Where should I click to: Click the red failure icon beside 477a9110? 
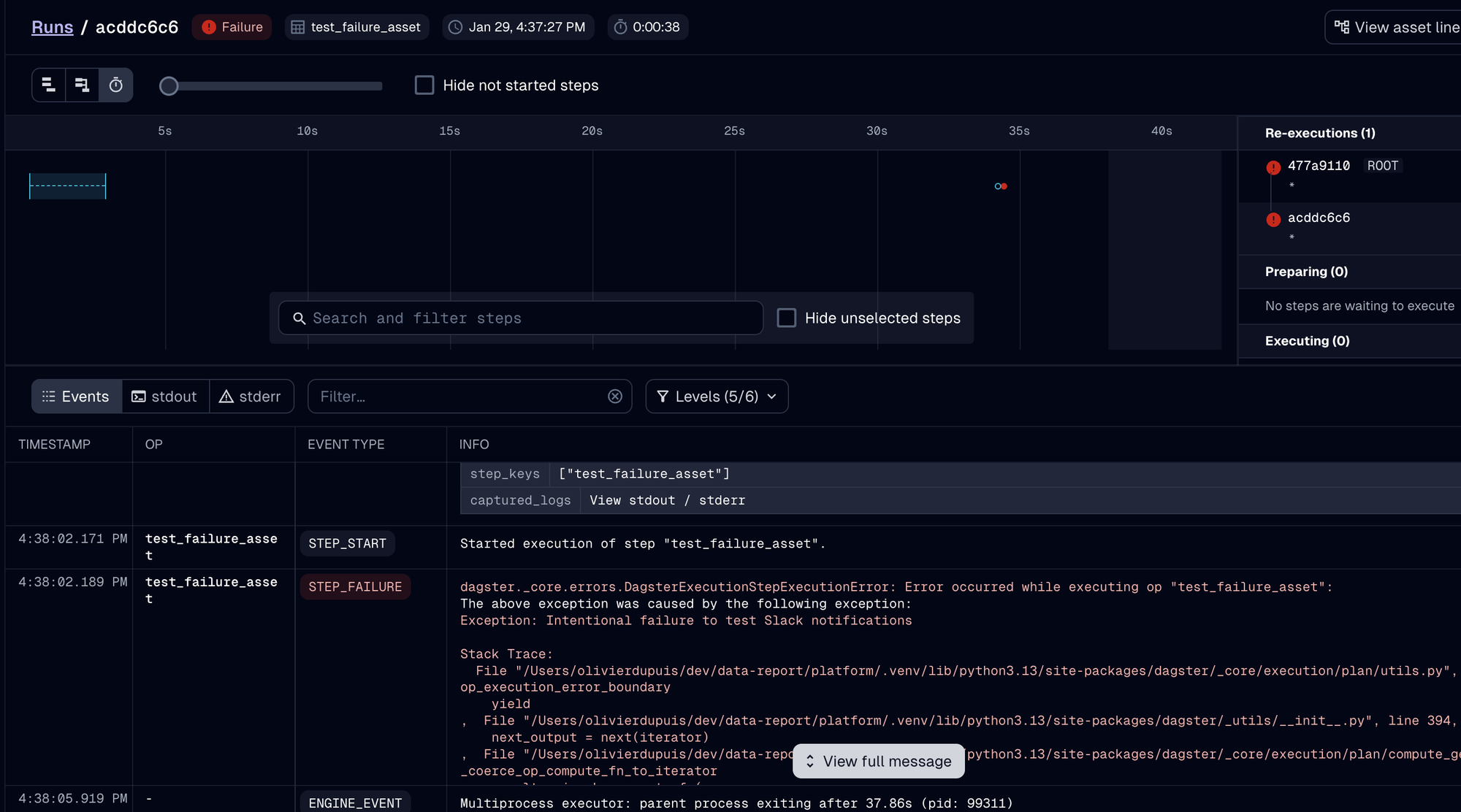[1273, 167]
